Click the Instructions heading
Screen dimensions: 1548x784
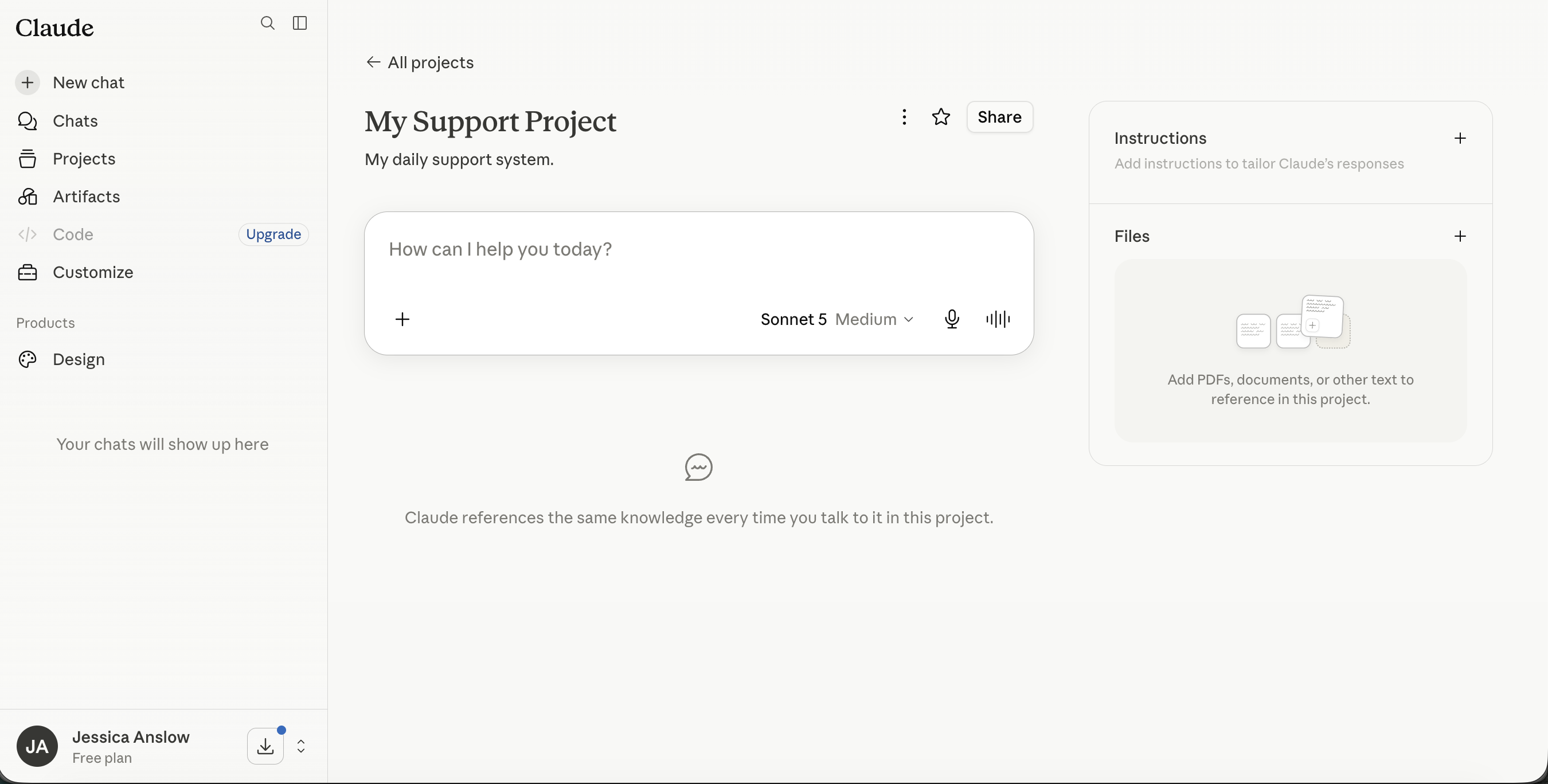1160,138
